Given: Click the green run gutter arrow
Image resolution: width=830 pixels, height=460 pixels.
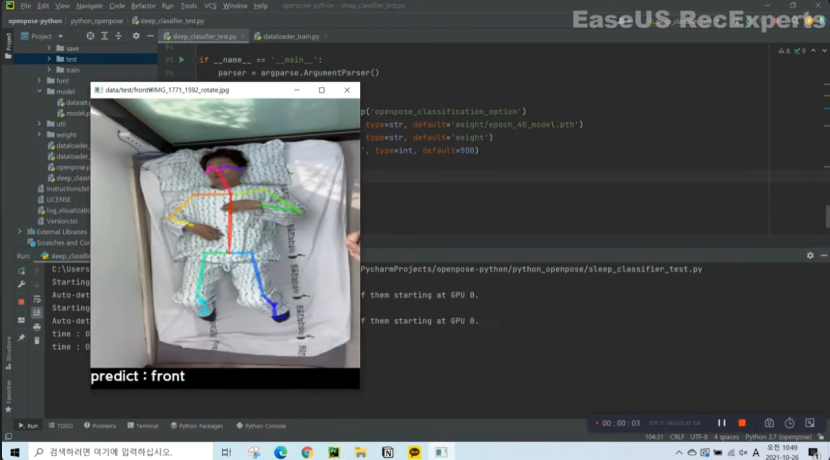Looking at the screenshot, I should click(x=181, y=60).
